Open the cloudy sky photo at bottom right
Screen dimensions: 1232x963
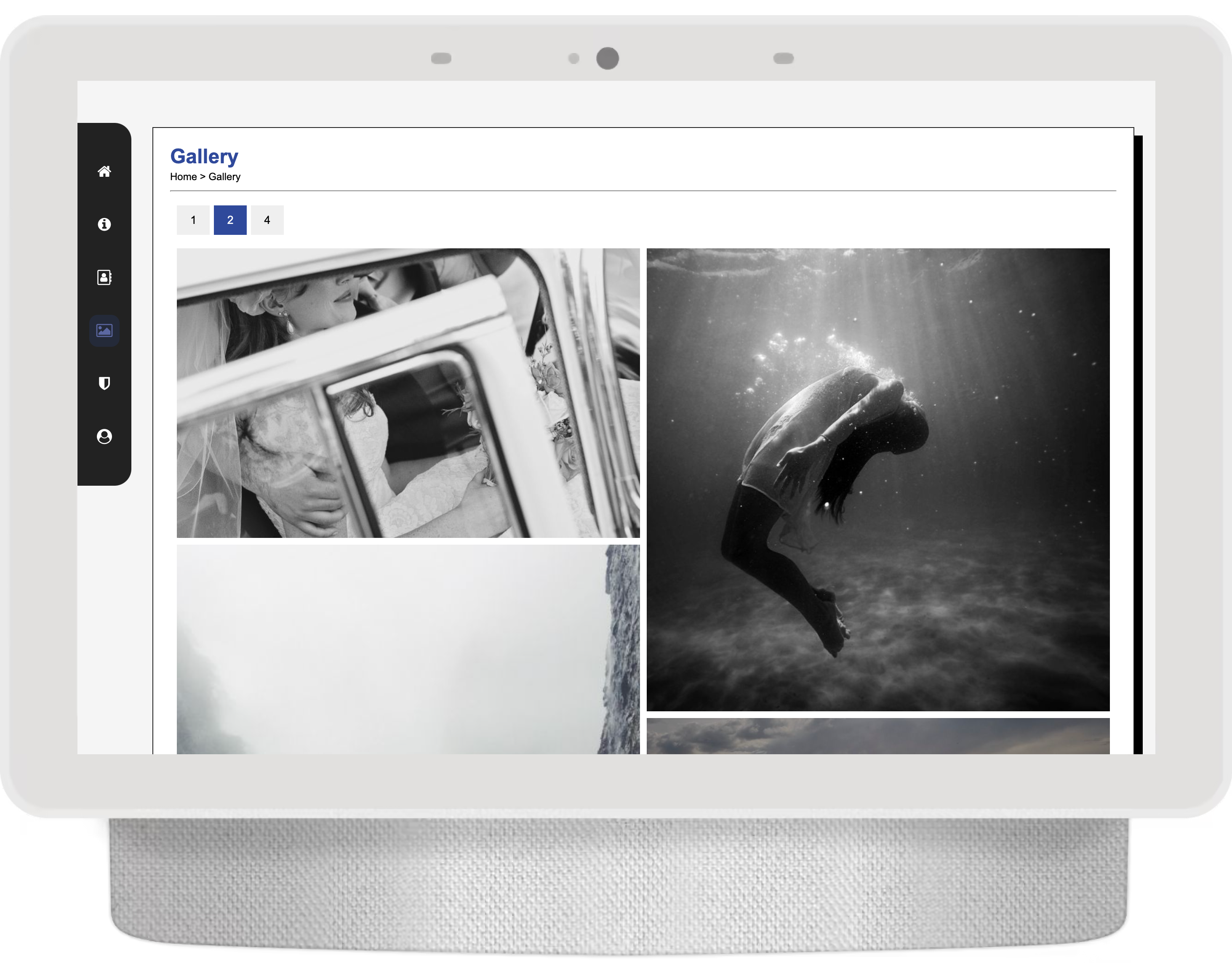coord(878,736)
